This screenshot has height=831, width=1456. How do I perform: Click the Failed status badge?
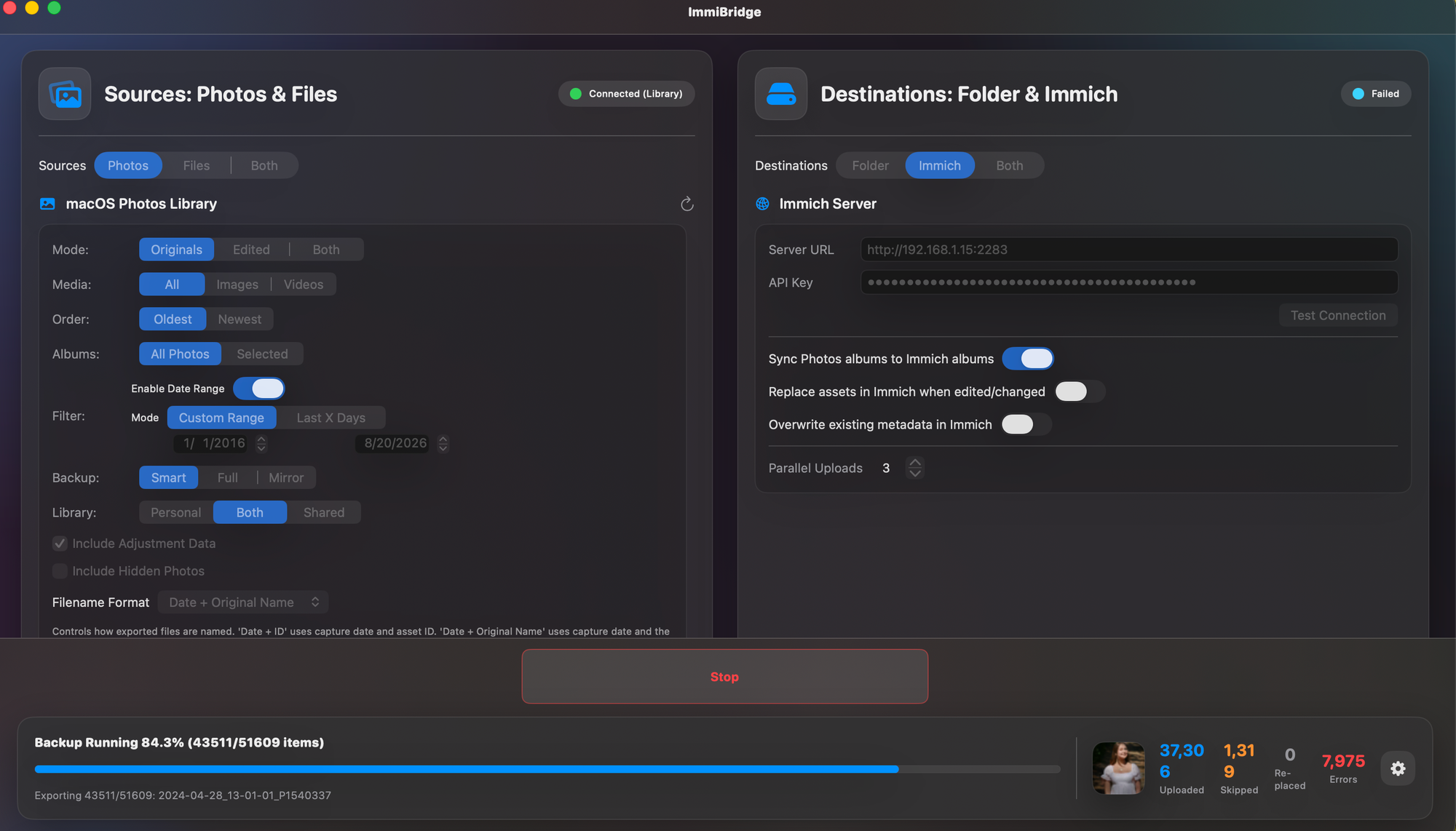pyautogui.click(x=1376, y=94)
